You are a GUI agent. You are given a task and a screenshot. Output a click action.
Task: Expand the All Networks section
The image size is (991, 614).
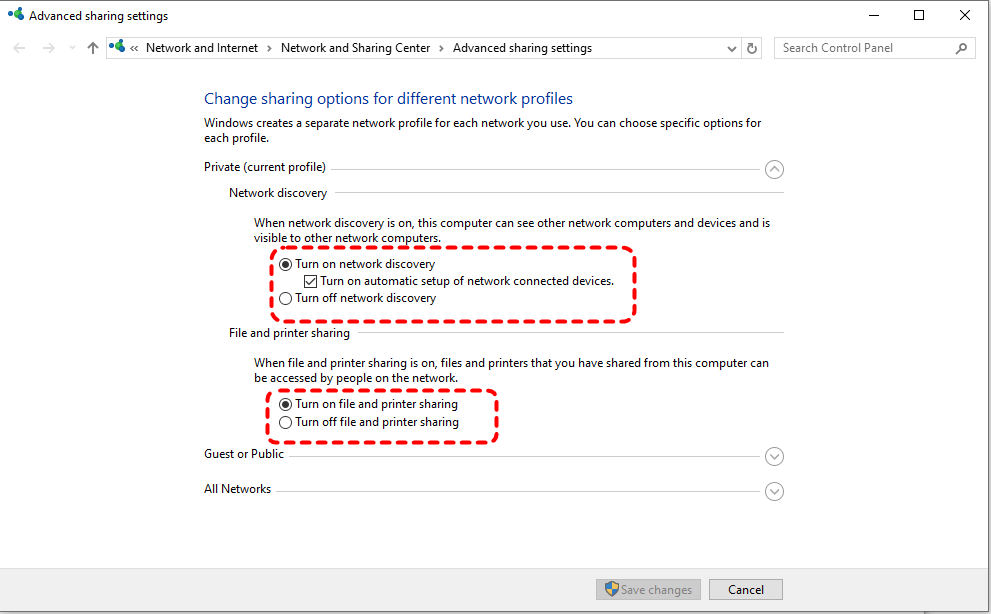click(x=774, y=491)
